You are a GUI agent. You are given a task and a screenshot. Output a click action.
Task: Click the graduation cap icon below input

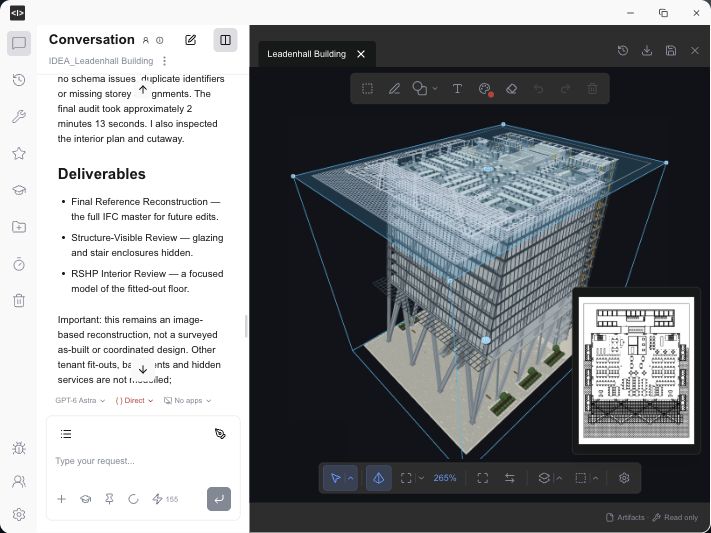point(85,499)
